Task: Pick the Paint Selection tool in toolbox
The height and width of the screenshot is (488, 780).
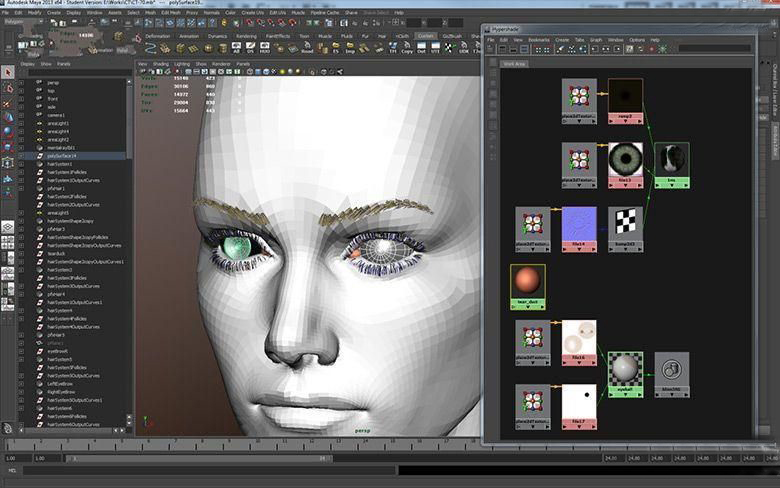Action: click(x=7, y=103)
